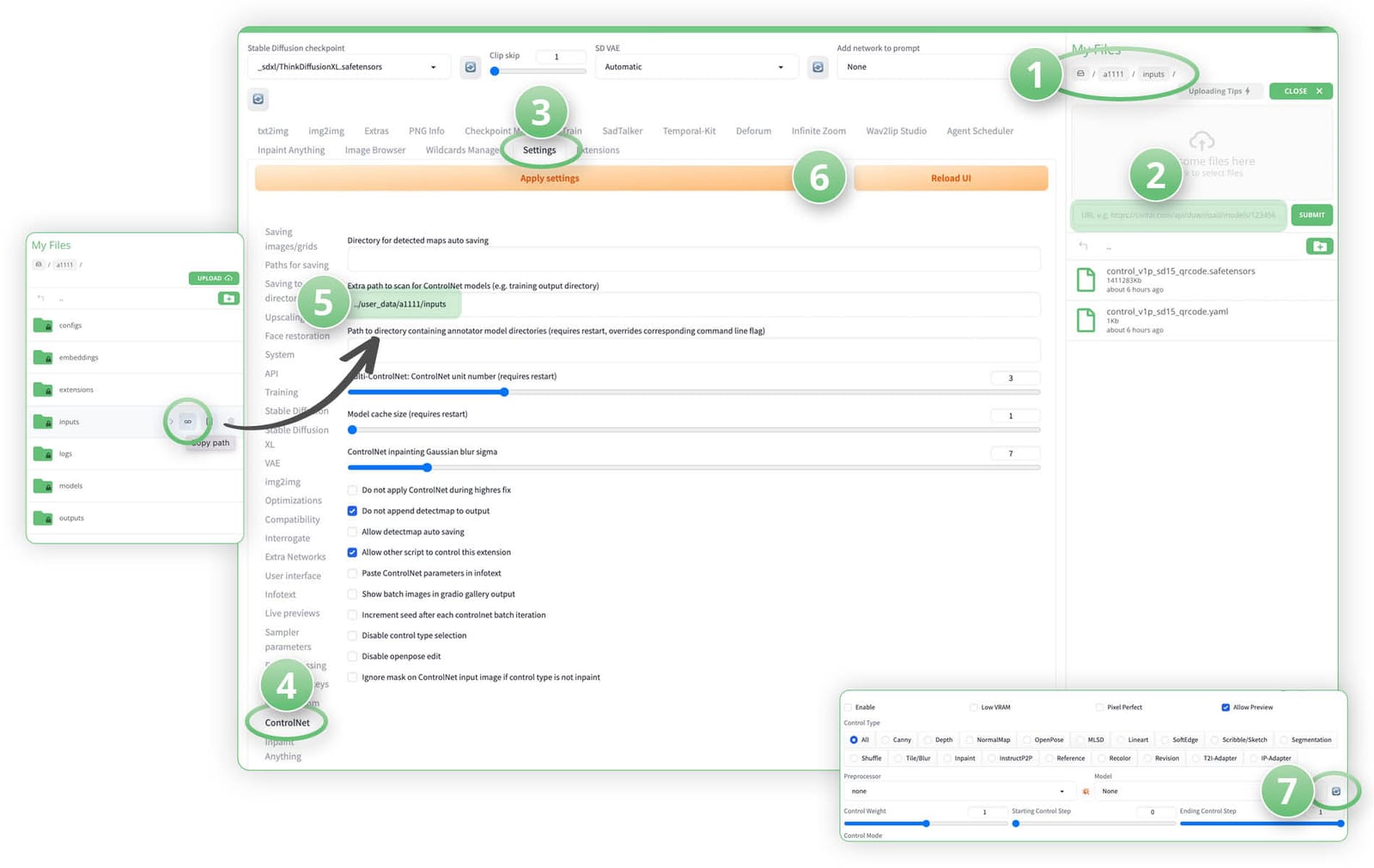Enable 'Do not apply ControlNet during highres fix'
1374x868 pixels.
click(x=352, y=490)
